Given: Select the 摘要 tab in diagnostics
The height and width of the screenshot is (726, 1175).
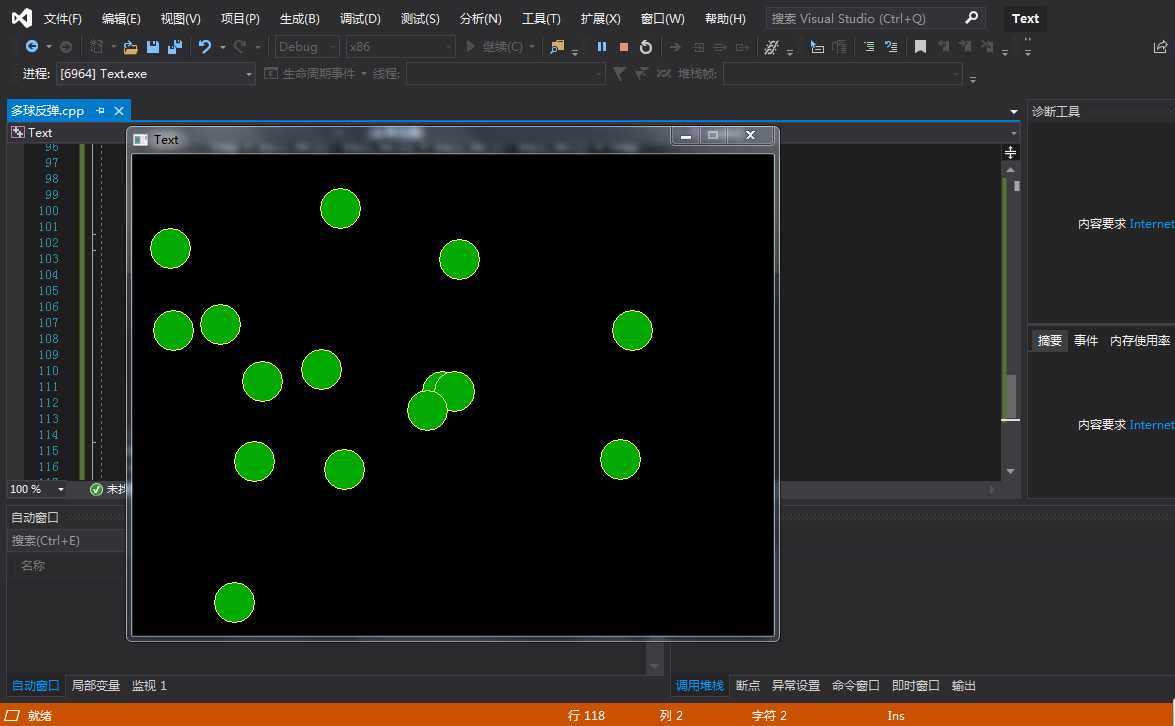Looking at the screenshot, I should pos(1049,341).
